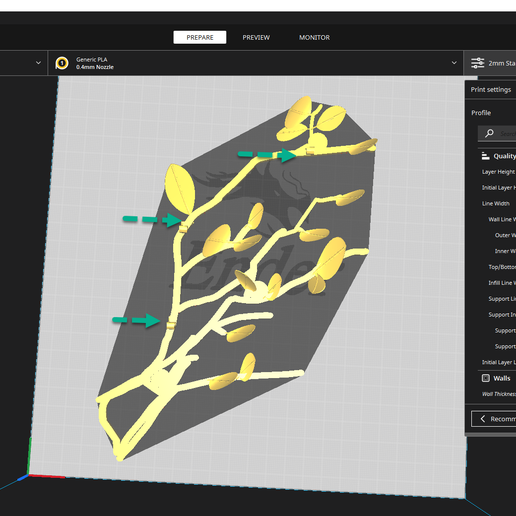Select the Initial Layer Height setting

(498, 188)
